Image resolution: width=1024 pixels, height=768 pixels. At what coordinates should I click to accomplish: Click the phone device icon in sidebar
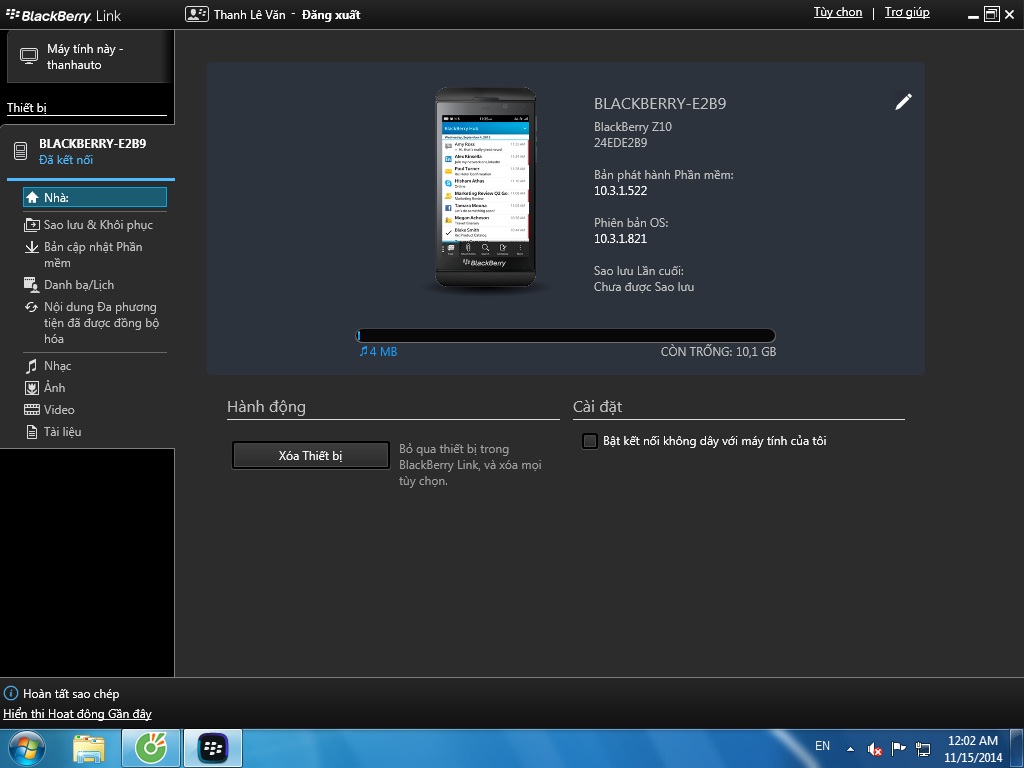point(20,152)
